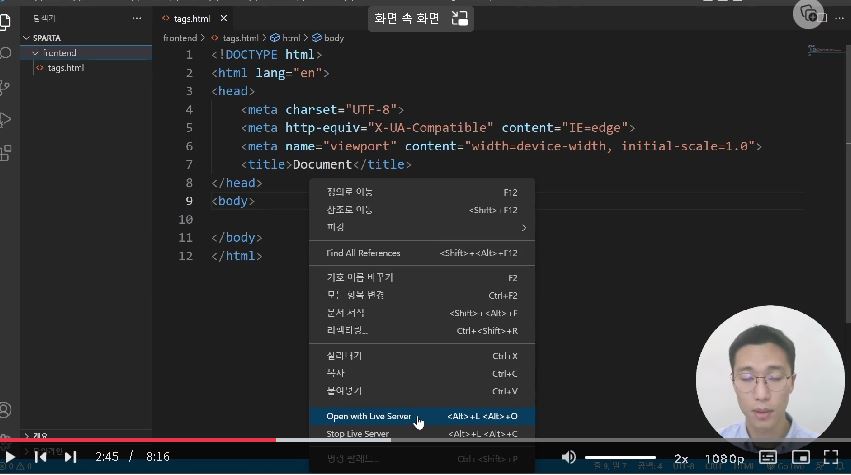Screen dimensions: 851x475
Task: Click the frontend breadcrumb segment
Action: tap(180, 38)
